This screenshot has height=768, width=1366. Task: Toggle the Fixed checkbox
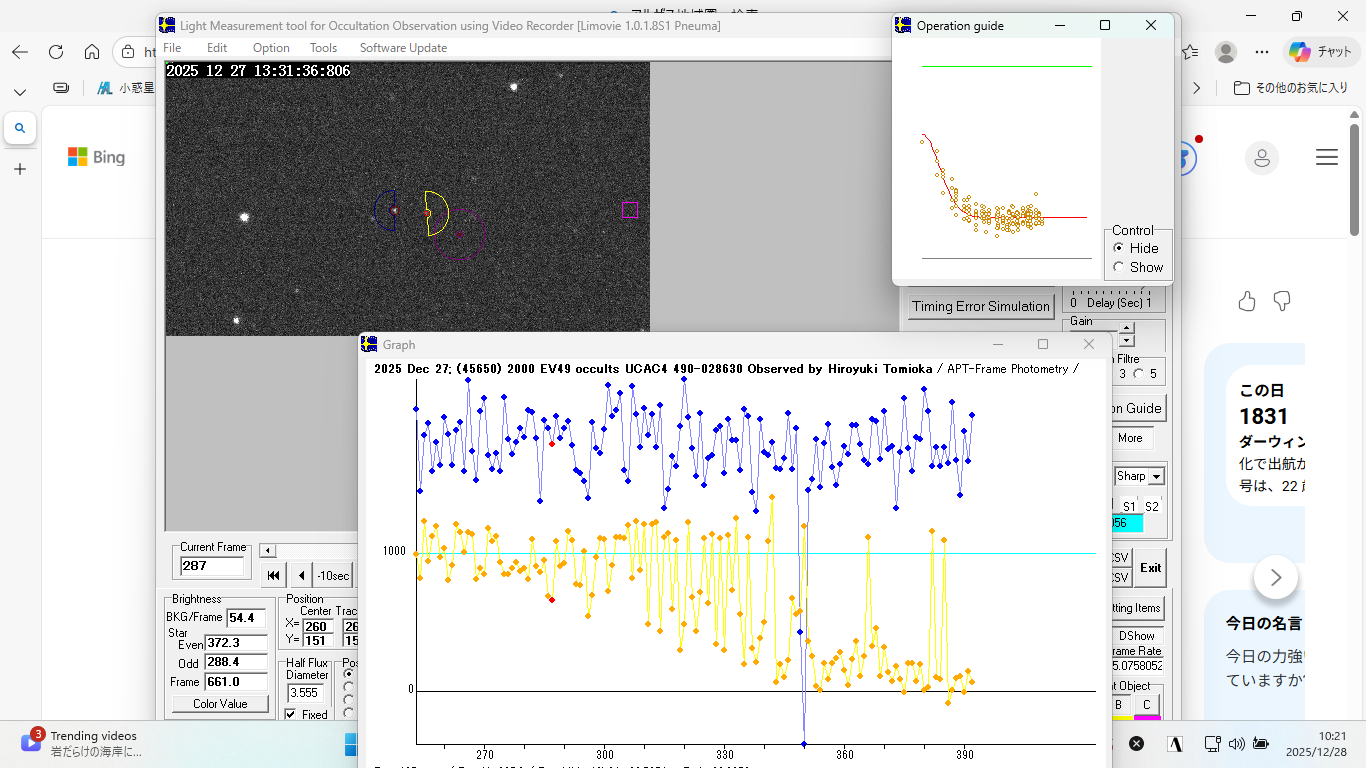pyautogui.click(x=290, y=714)
